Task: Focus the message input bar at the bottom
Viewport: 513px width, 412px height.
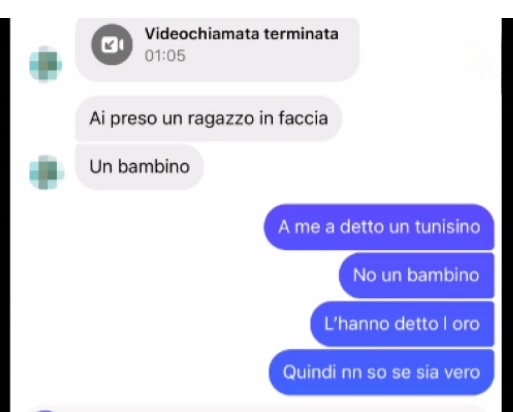Action: click(257, 409)
